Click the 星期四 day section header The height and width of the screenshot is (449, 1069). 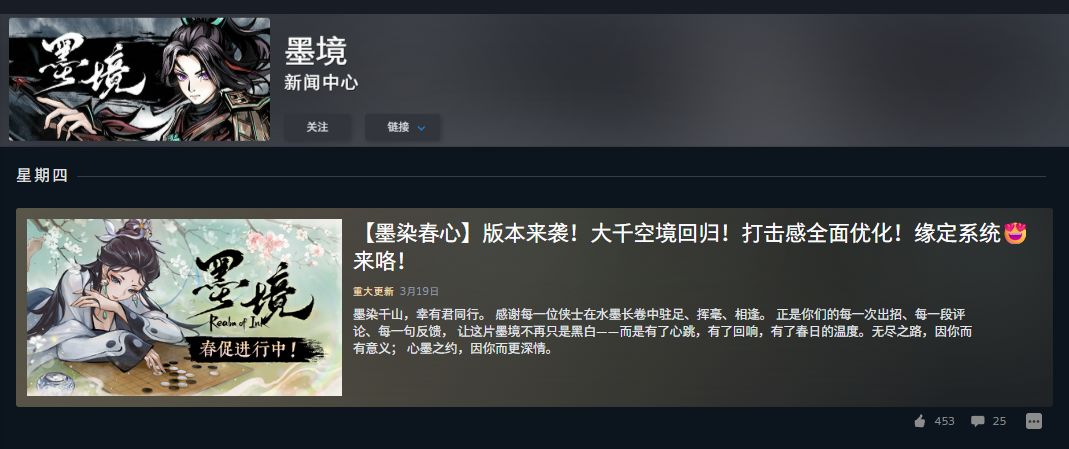[42, 176]
